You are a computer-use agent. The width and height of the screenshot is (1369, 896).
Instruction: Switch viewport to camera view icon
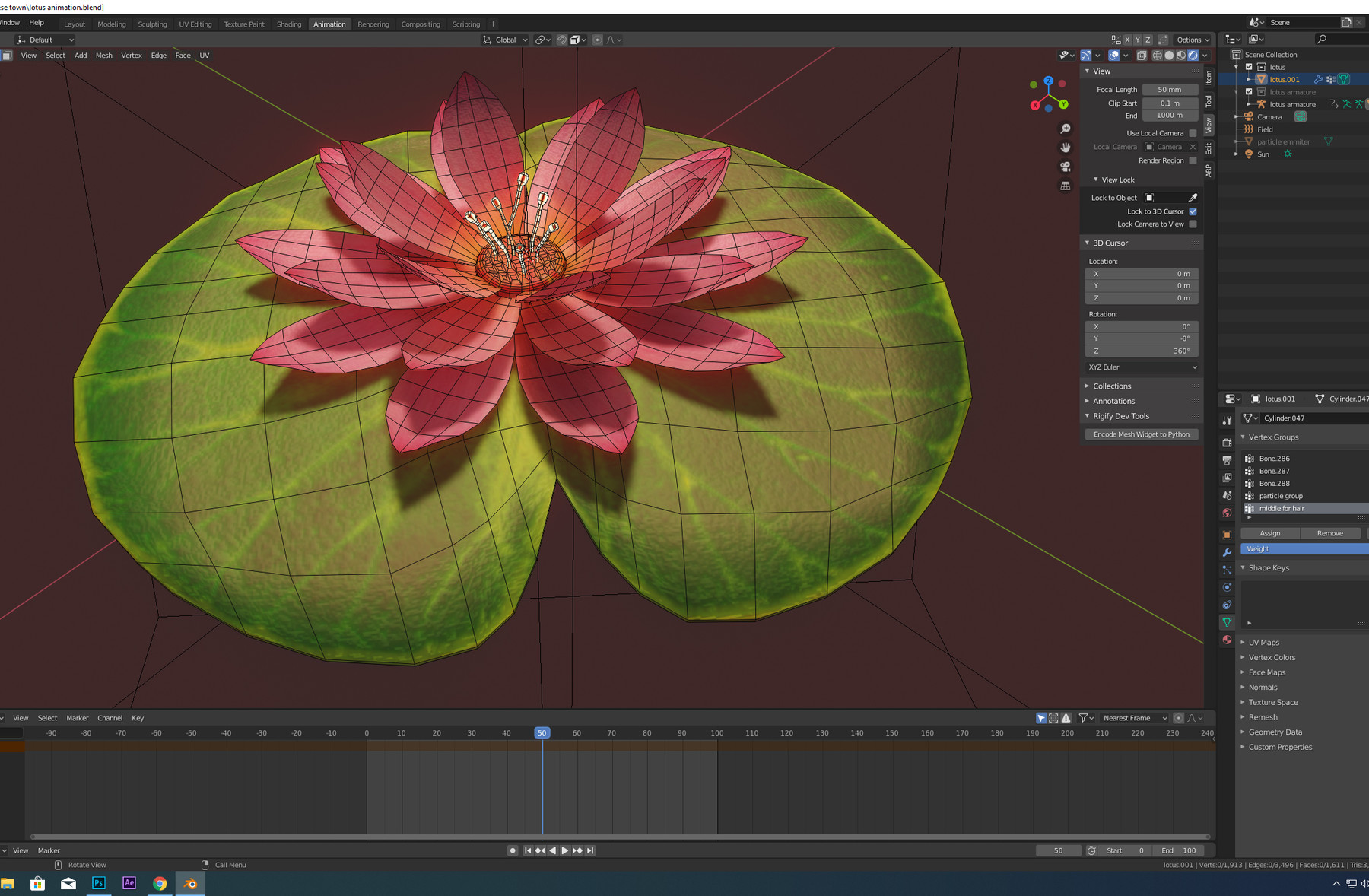[1065, 167]
